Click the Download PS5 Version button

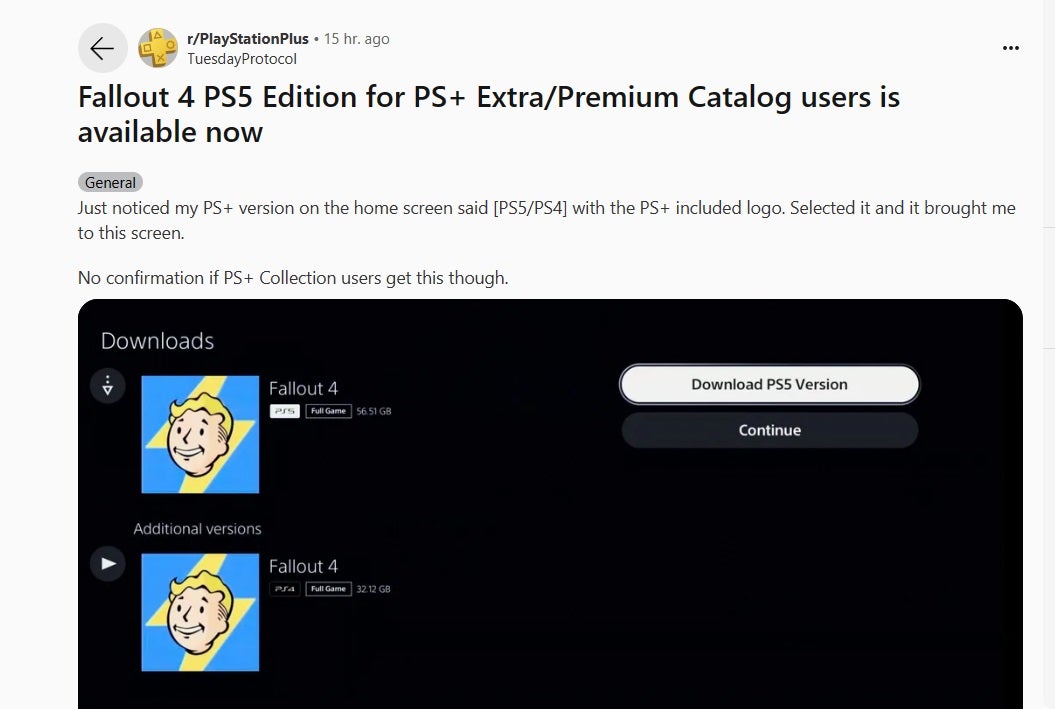coord(769,384)
